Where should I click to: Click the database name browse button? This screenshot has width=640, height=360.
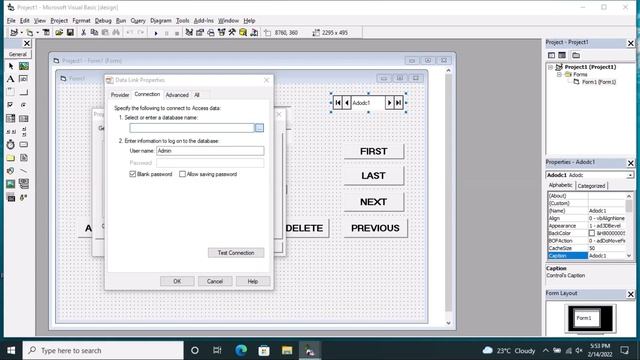(259, 128)
